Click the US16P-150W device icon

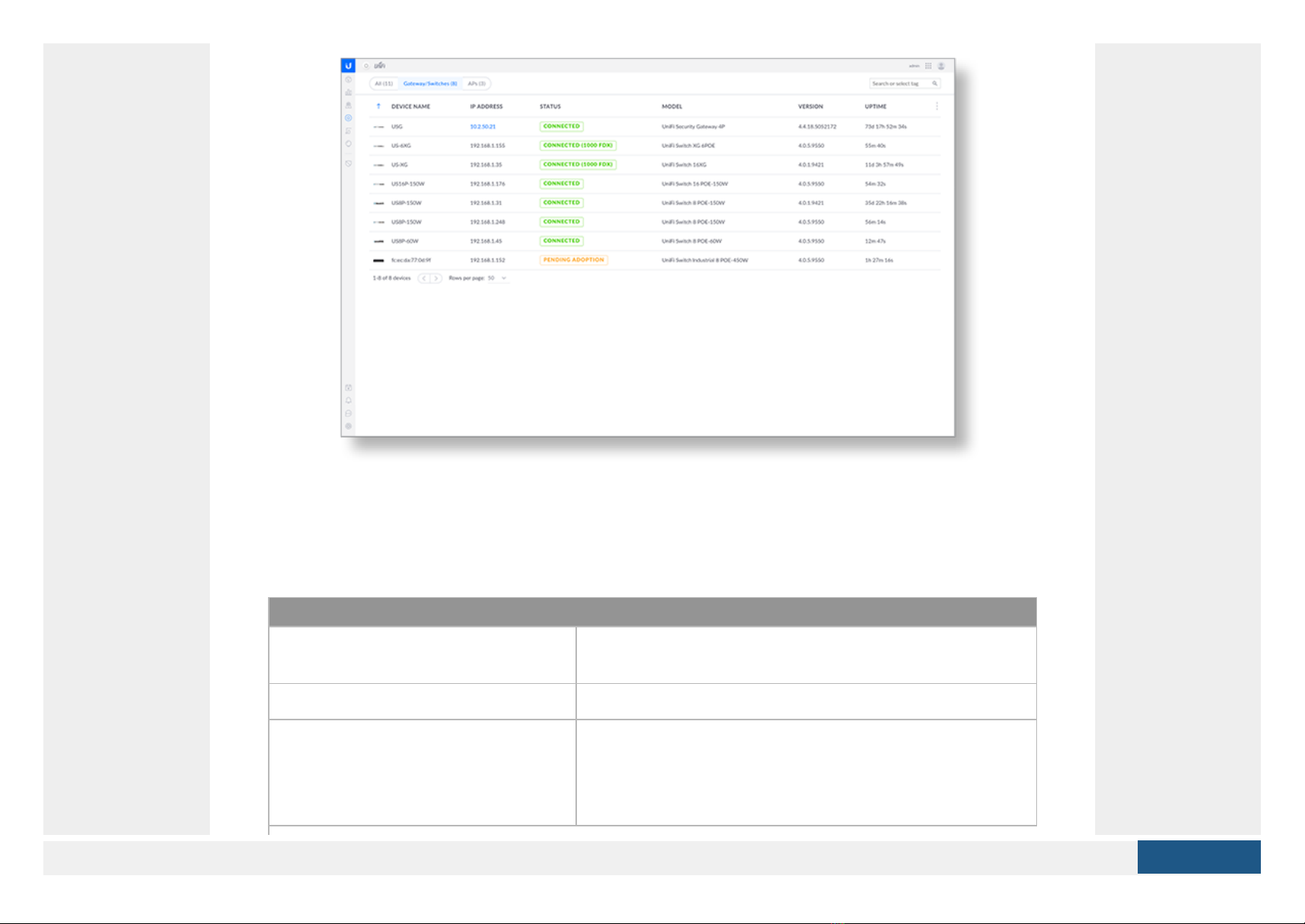coord(379,184)
